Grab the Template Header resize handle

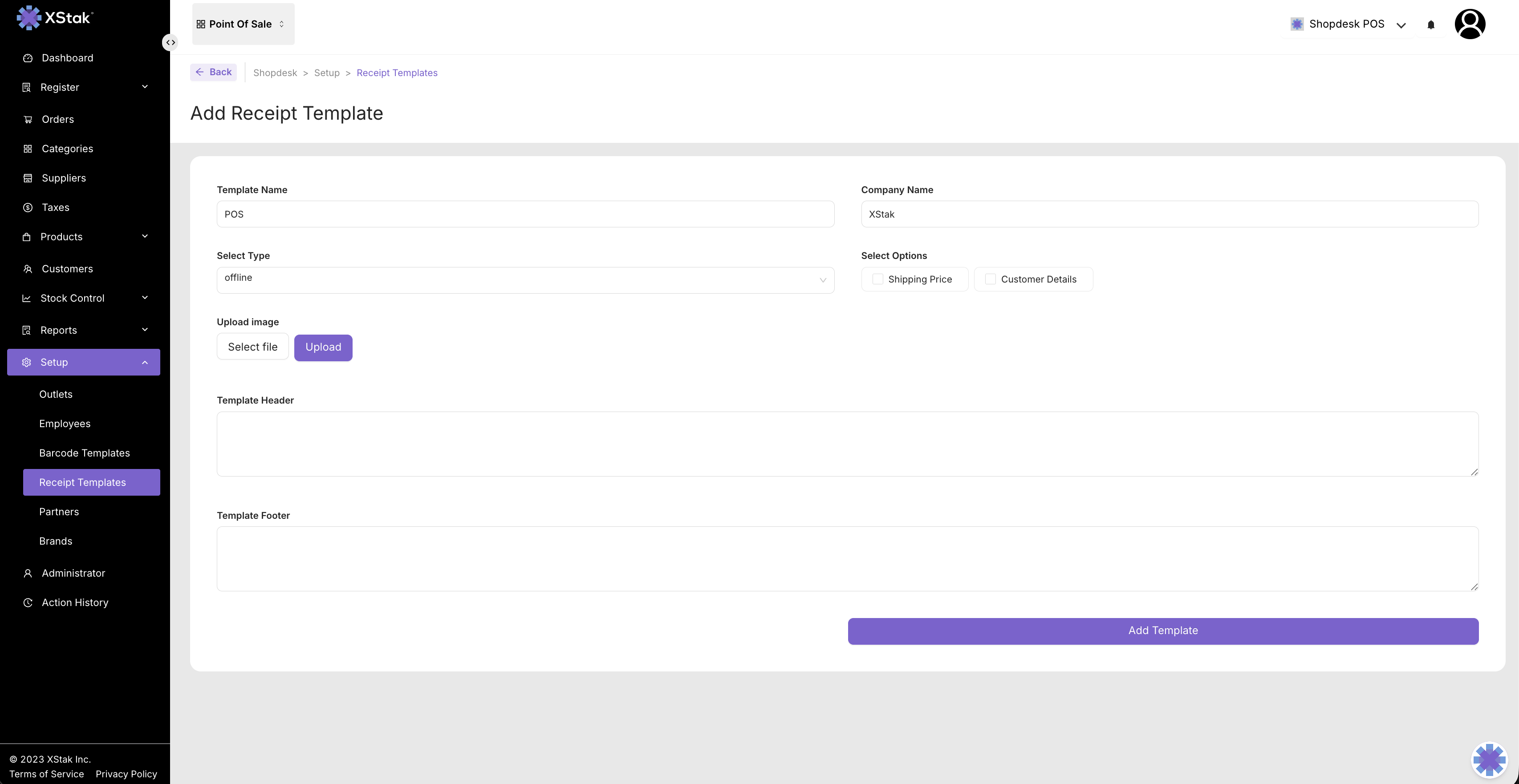coord(1474,472)
